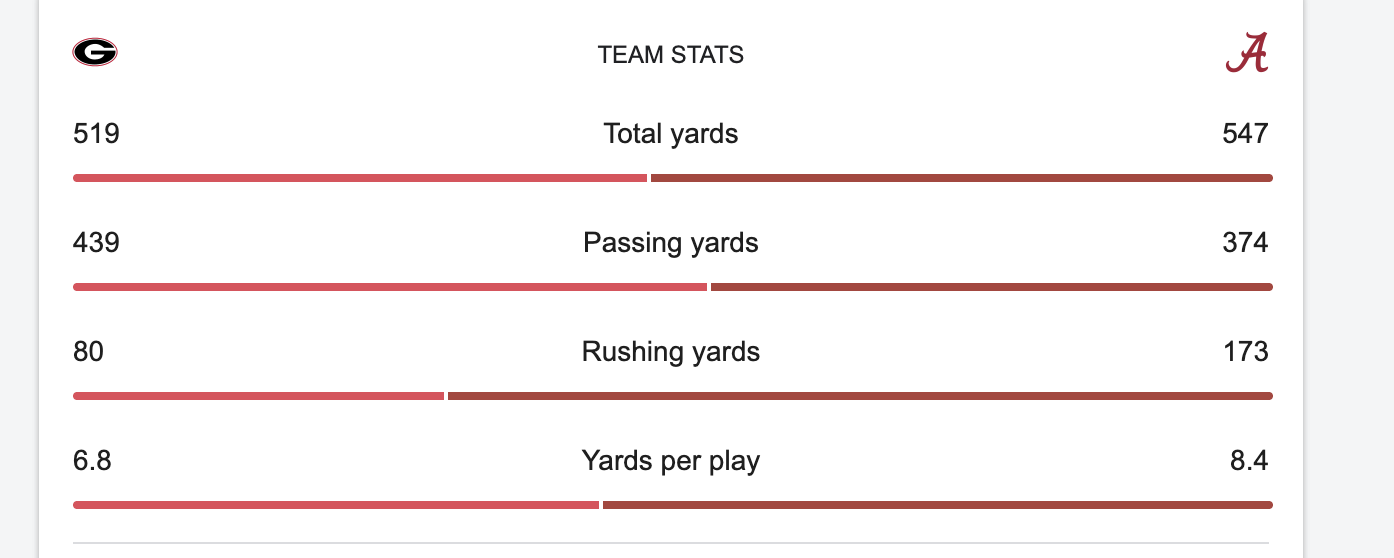This screenshot has height=558, width=1394.
Task: Select the Yards per play label
Action: (670, 461)
